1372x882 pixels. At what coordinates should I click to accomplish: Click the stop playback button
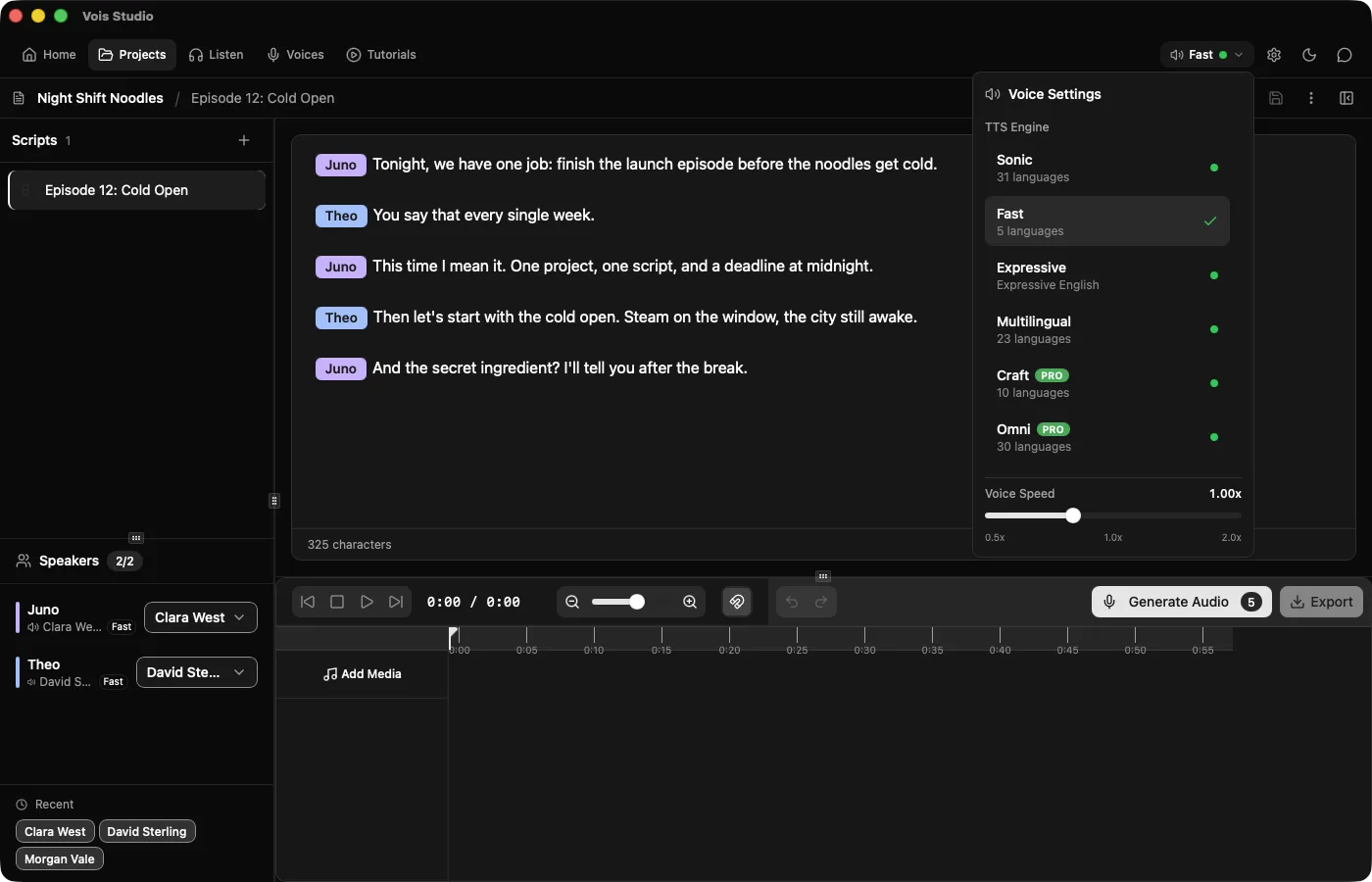tap(337, 602)
